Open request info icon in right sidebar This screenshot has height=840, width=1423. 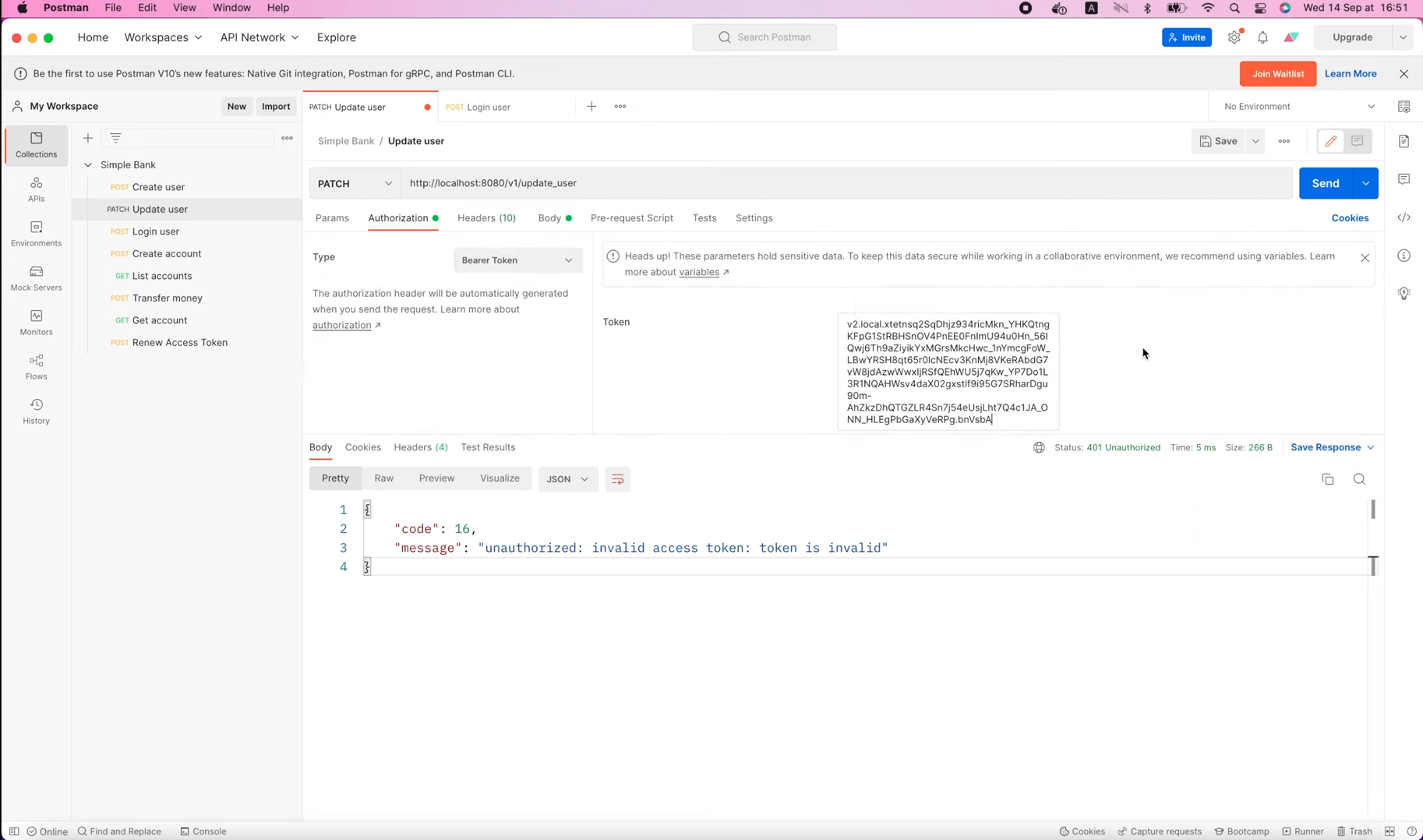click(1404, 256)
